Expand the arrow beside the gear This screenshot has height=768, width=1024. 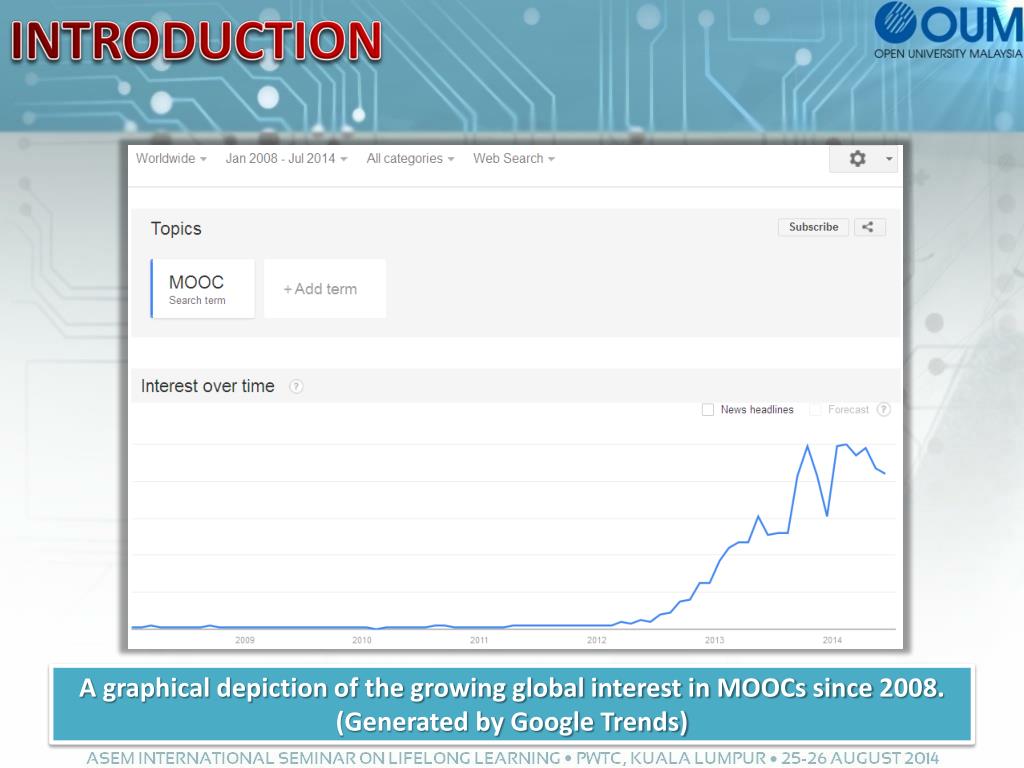click(x=889, y=159)
